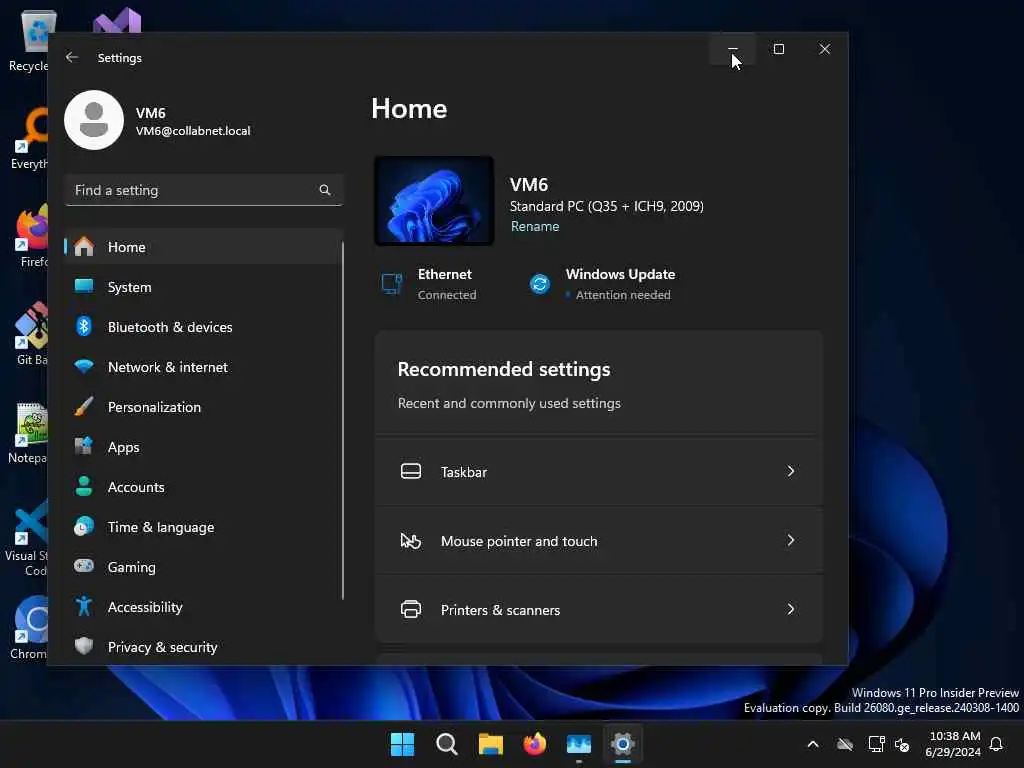This screenshot has height=768, width=1024.
Task: Open the notification bell in system tray
Action: tap(997, 744)
